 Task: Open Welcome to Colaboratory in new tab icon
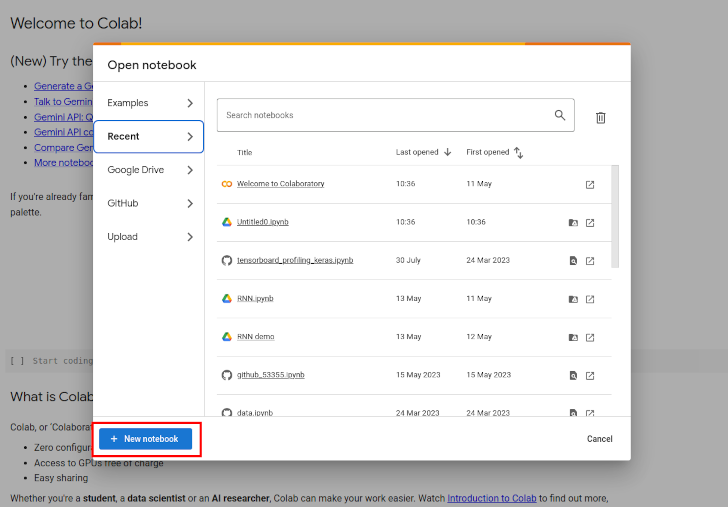[x=590, y=185]
